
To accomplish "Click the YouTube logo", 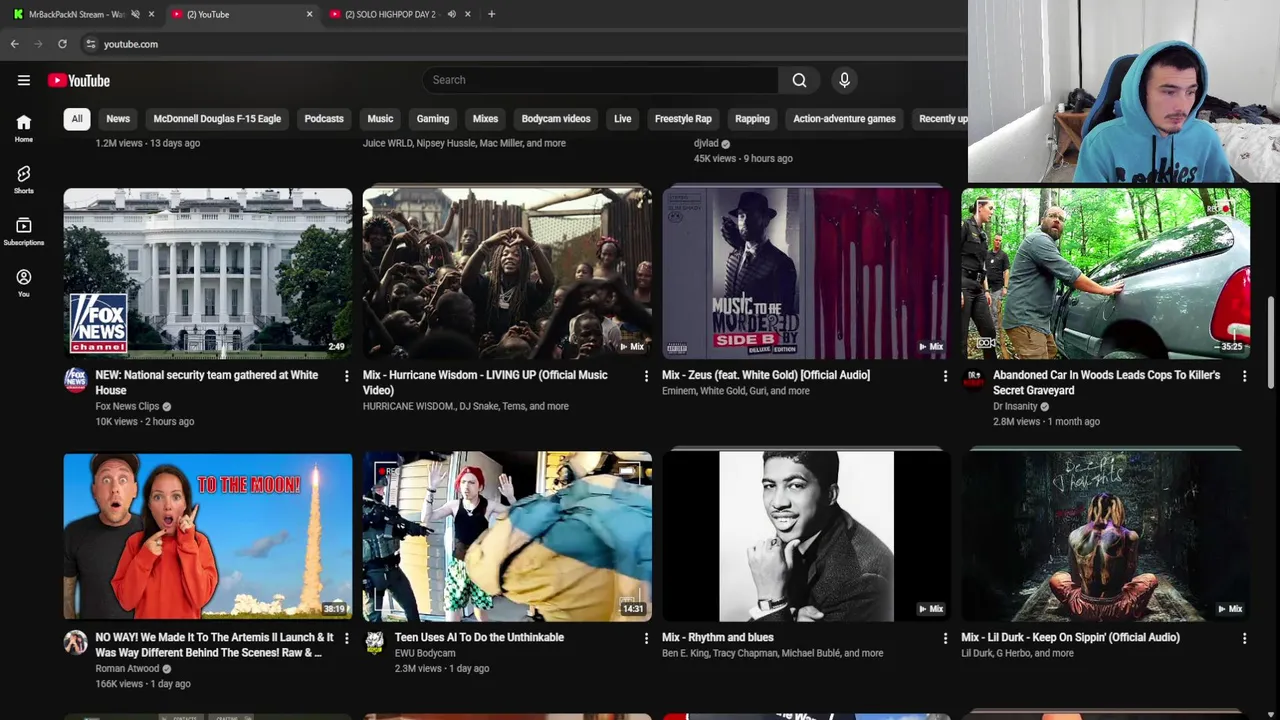I will [78, 80].
